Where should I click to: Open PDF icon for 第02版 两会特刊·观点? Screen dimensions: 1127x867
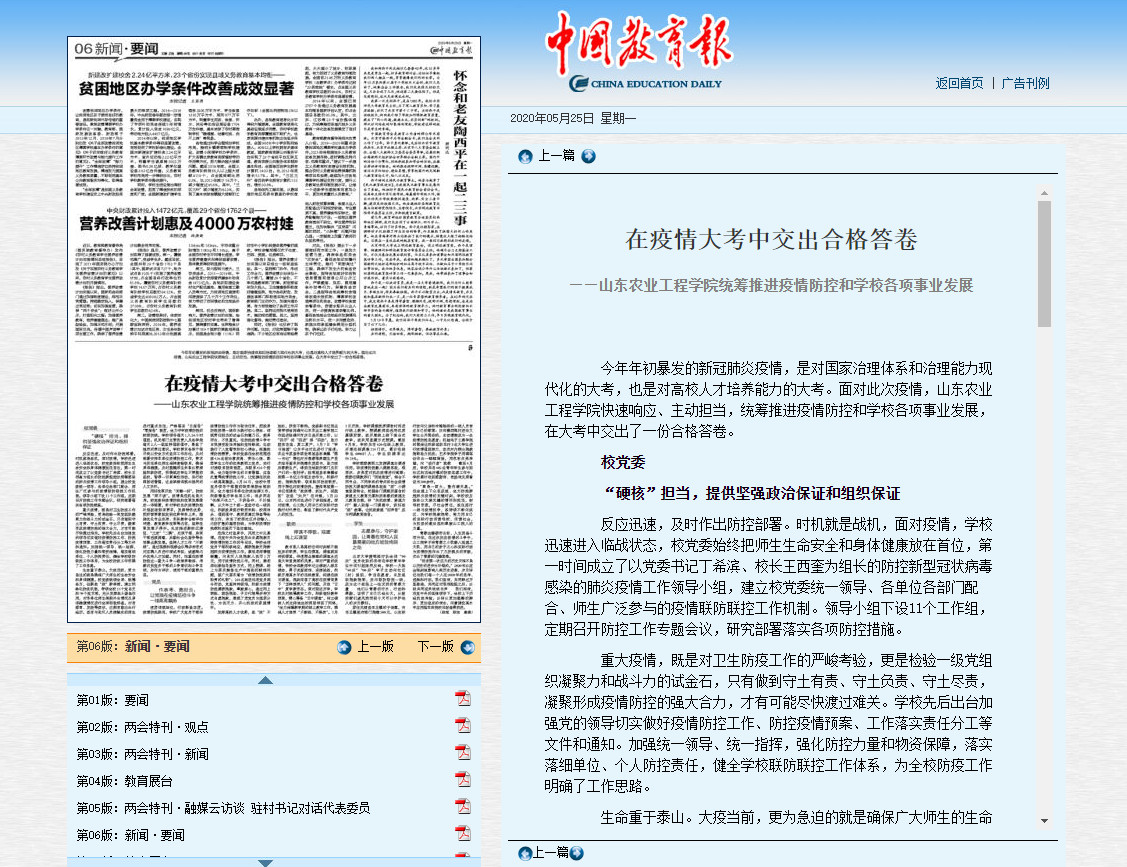tap(462, 725)
